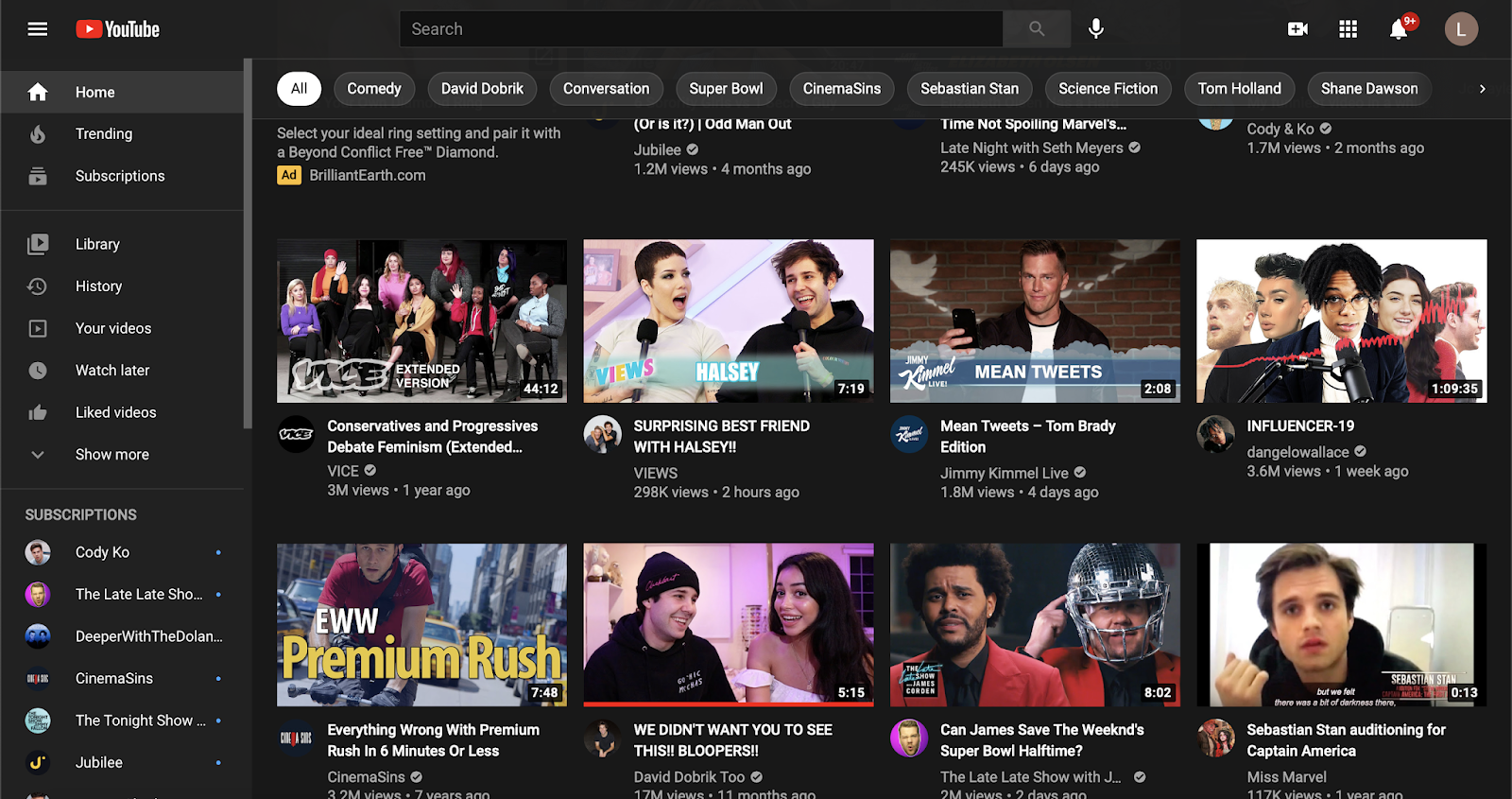Click the search magnifier button
The image size is (1512, 799).
pos(1037,29)
